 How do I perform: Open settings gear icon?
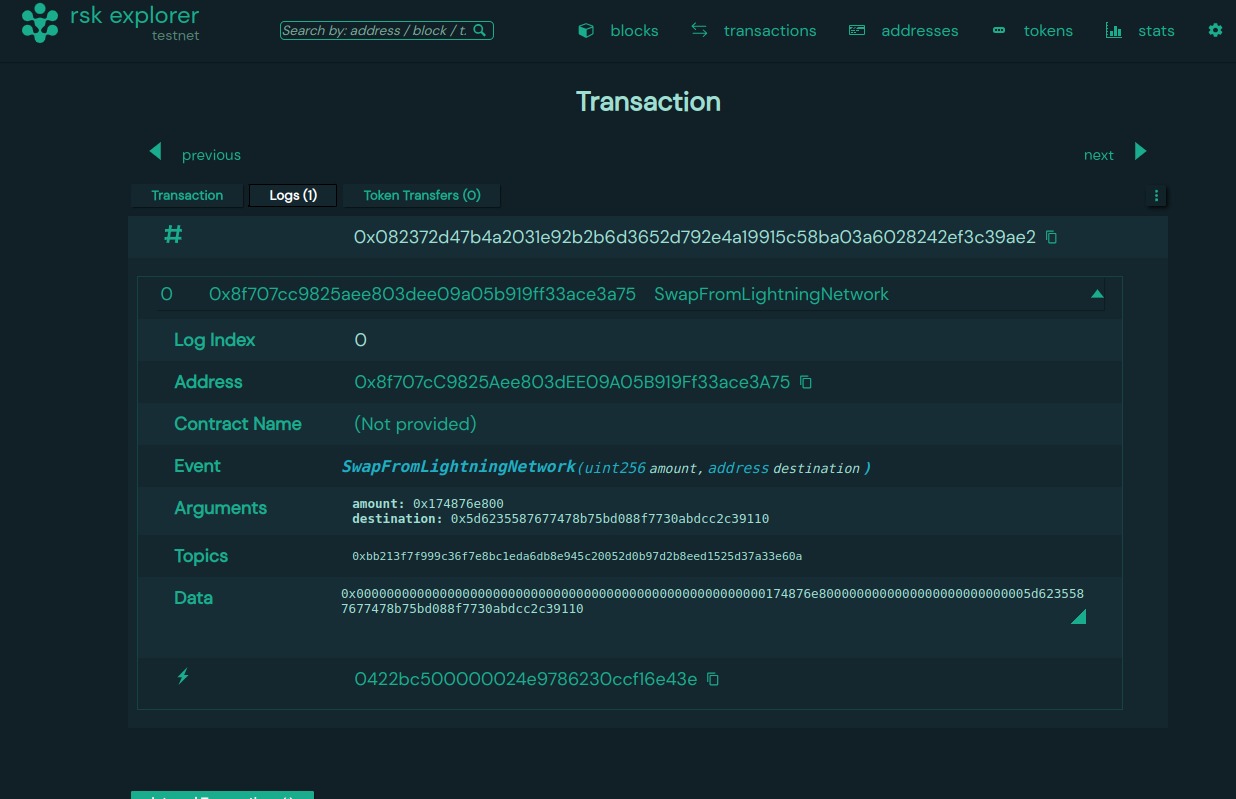1215,30
